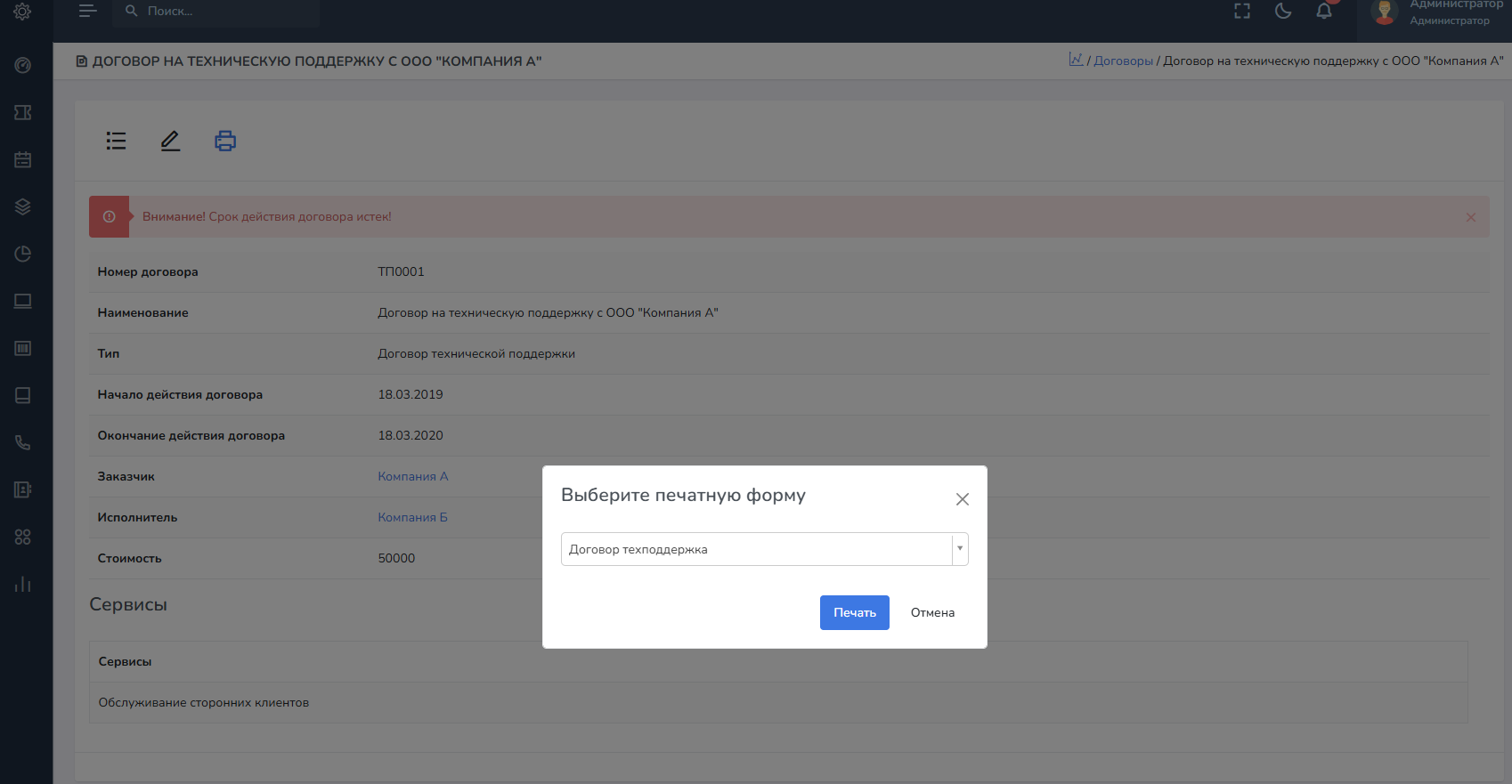1512x784 pixels.
Task: Open the pie chart sidebar icon
Action: tap(23, 254)
